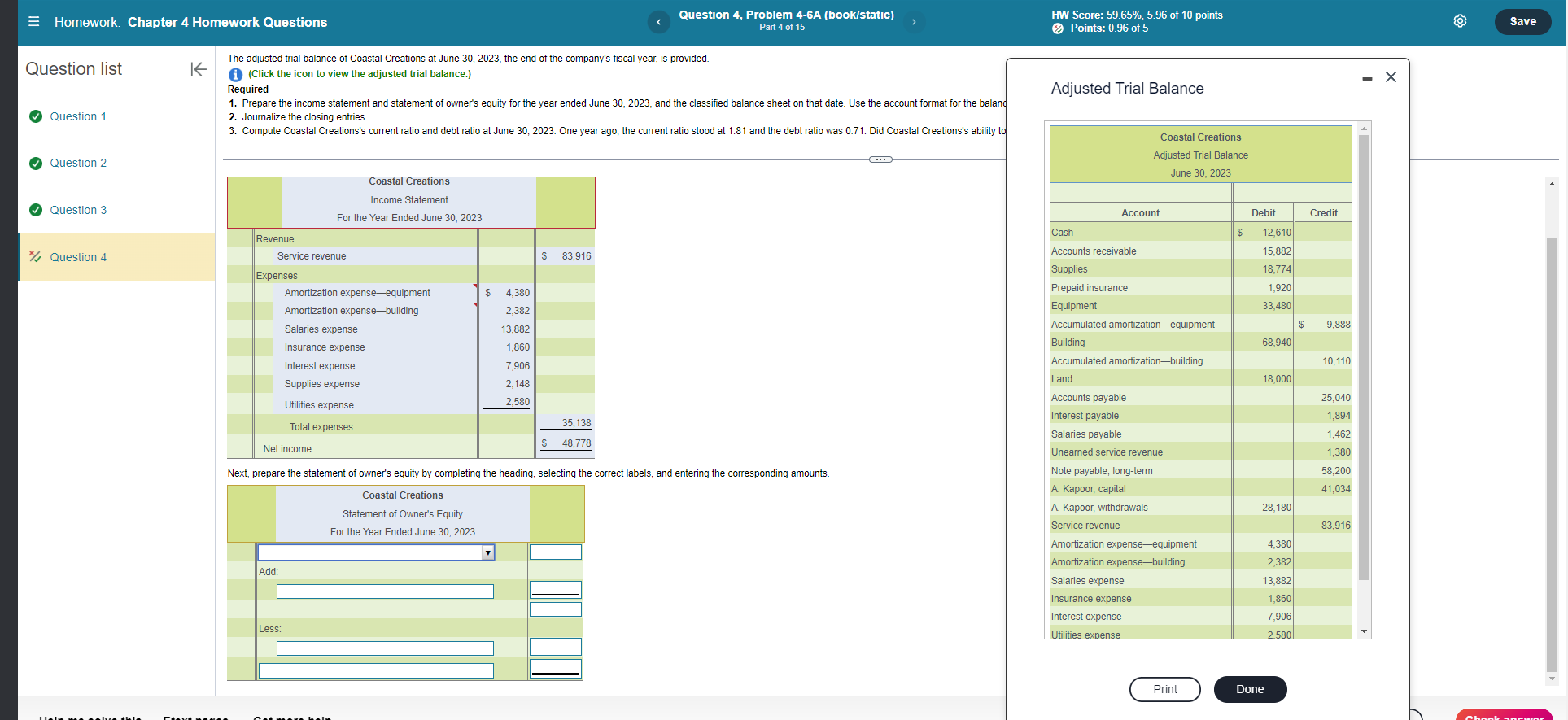Click the Credit column header
Image resolution: width=1568 pixels, height=720 pixels.
tap(1323, 213)
